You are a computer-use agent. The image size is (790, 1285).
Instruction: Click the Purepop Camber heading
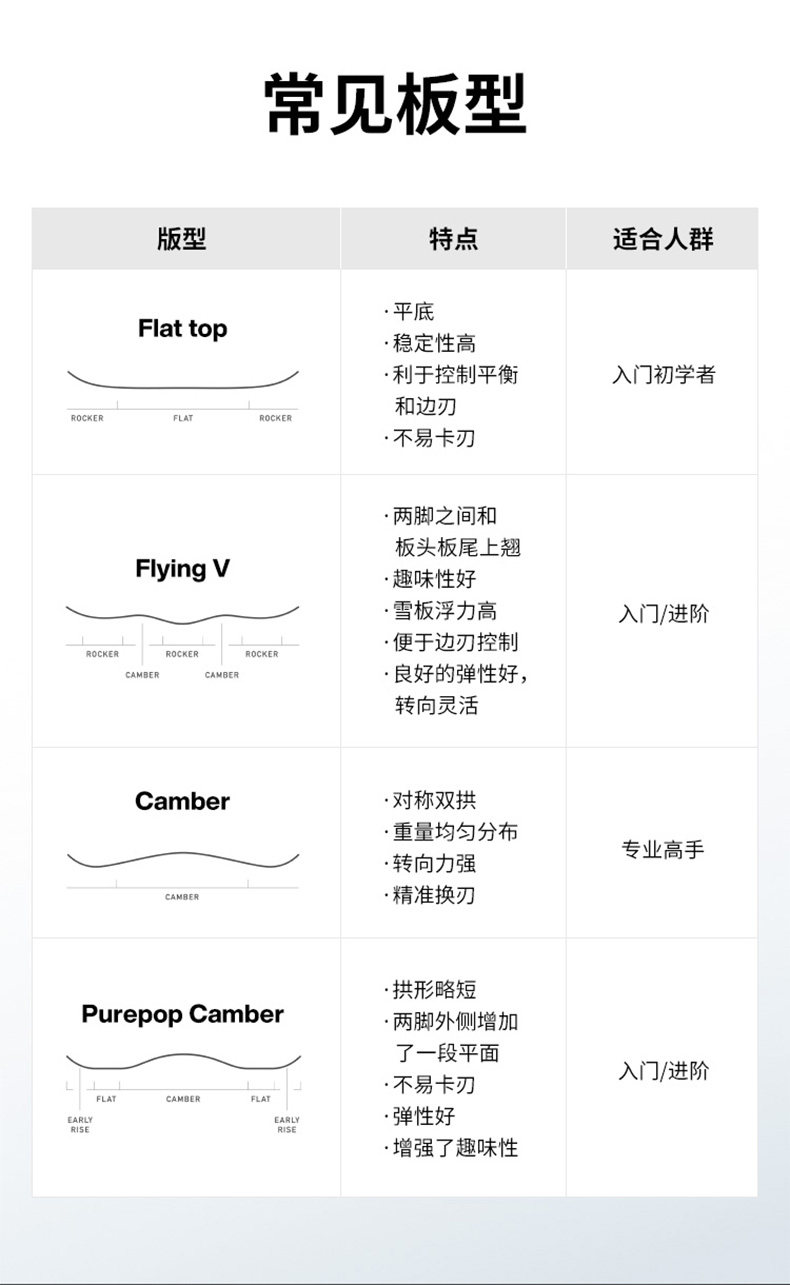point(182,1014)
